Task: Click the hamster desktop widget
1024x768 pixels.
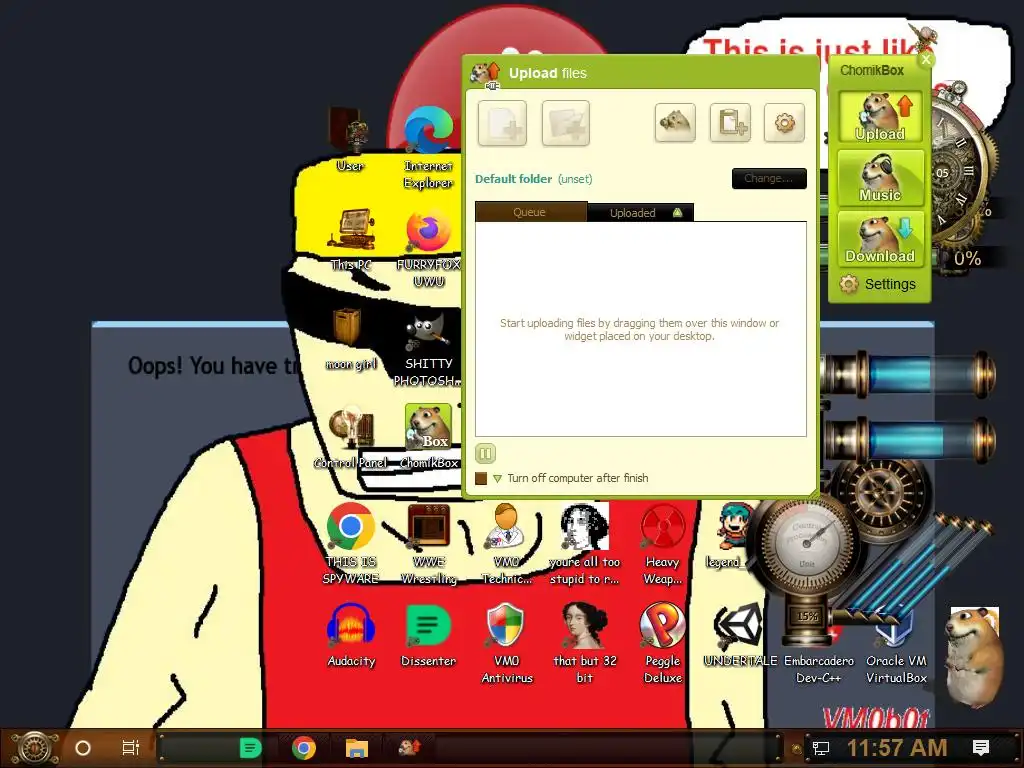Action: [x=973, y=656]
